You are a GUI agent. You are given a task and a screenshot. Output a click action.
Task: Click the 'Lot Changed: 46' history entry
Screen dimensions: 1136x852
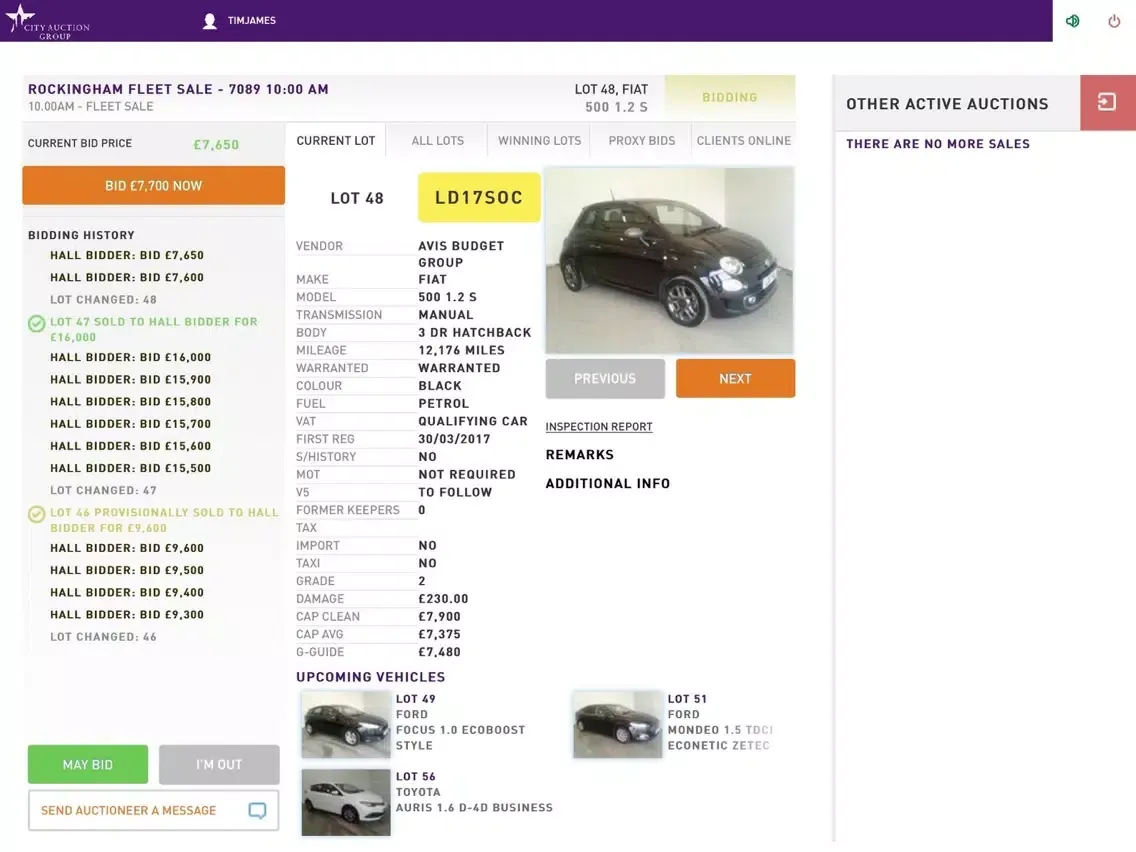coord(104,637)
